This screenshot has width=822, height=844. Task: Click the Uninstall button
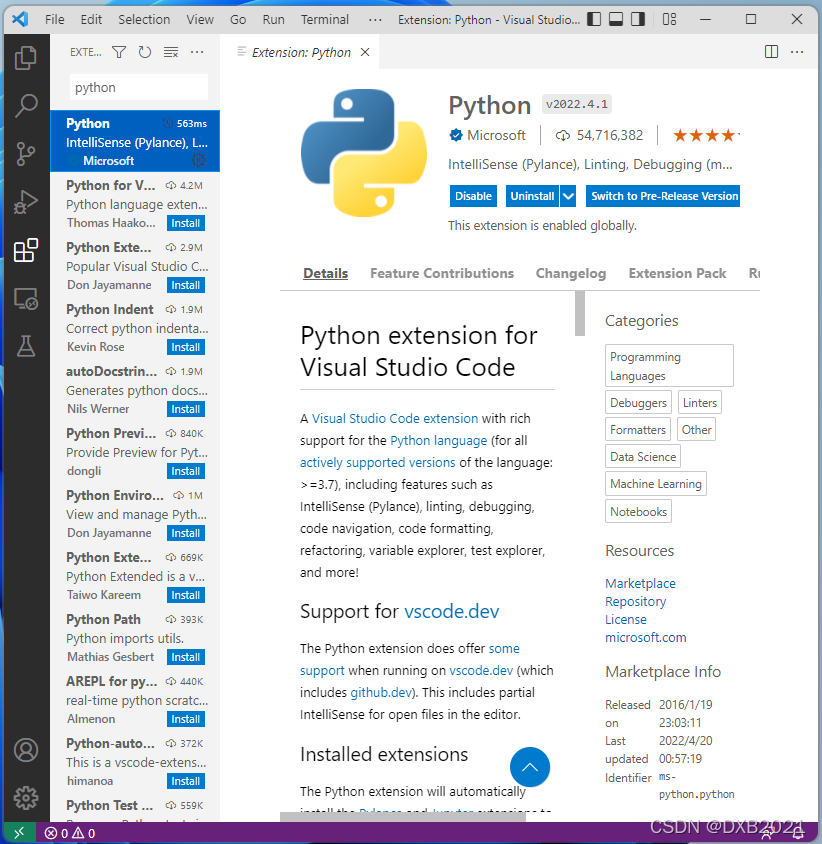[x=532, y=196]
